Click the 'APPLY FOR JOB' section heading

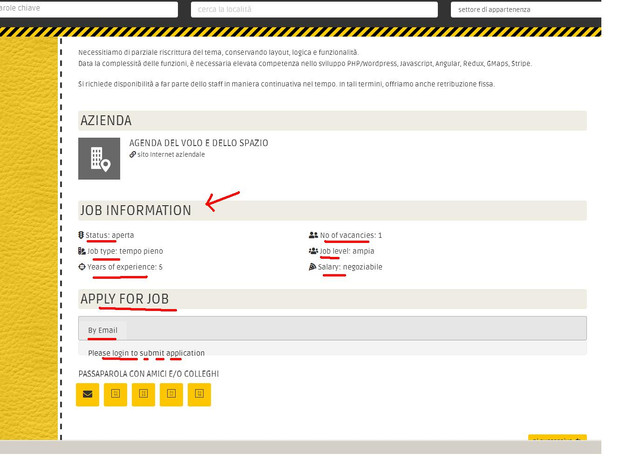click(x=124, y=299)
